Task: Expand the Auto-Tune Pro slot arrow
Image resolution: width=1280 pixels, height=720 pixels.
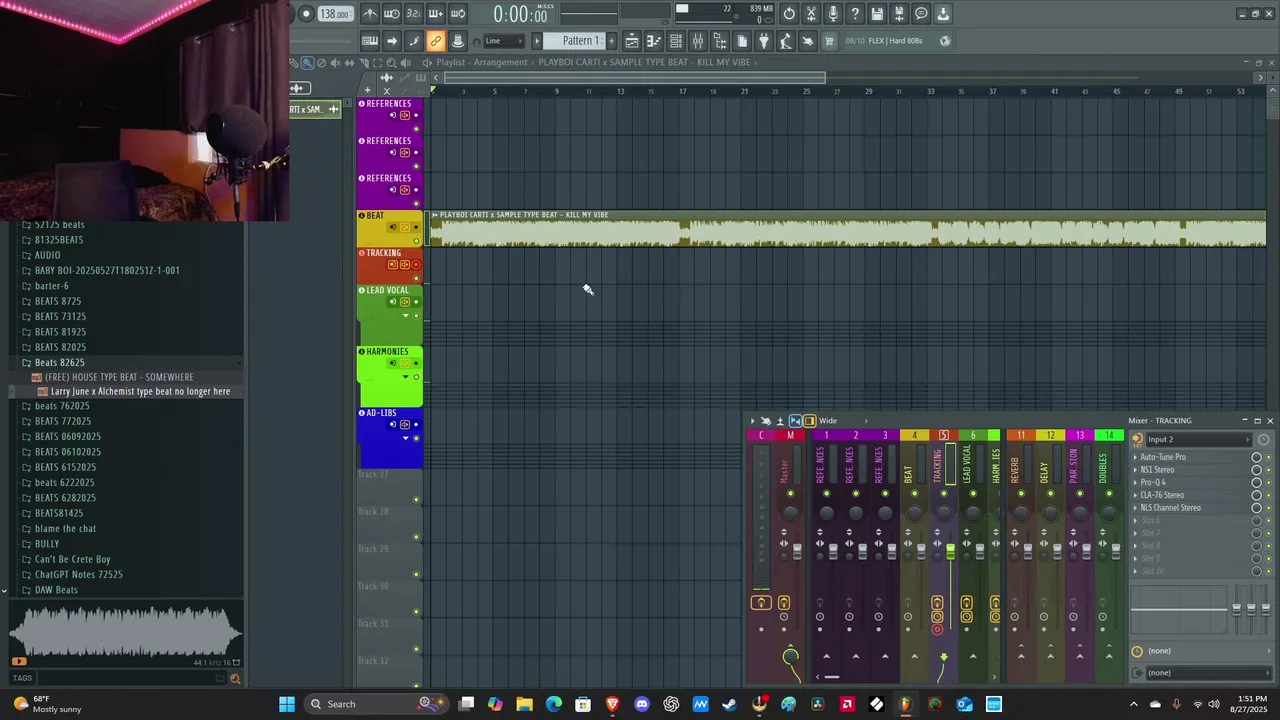Action: pos(1135,457)
